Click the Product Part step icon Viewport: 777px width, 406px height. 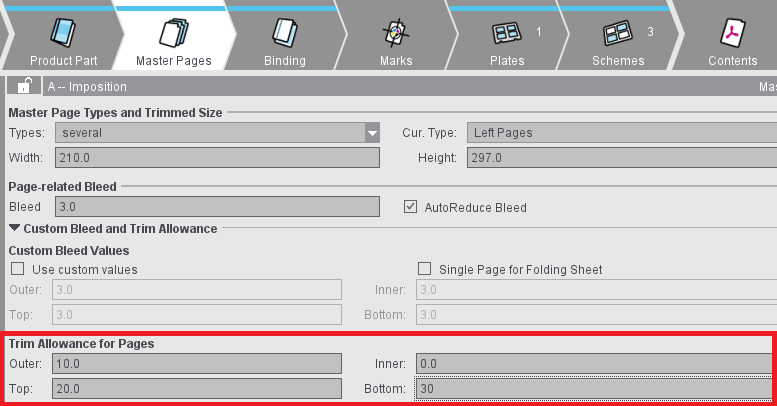coord(61,33)
